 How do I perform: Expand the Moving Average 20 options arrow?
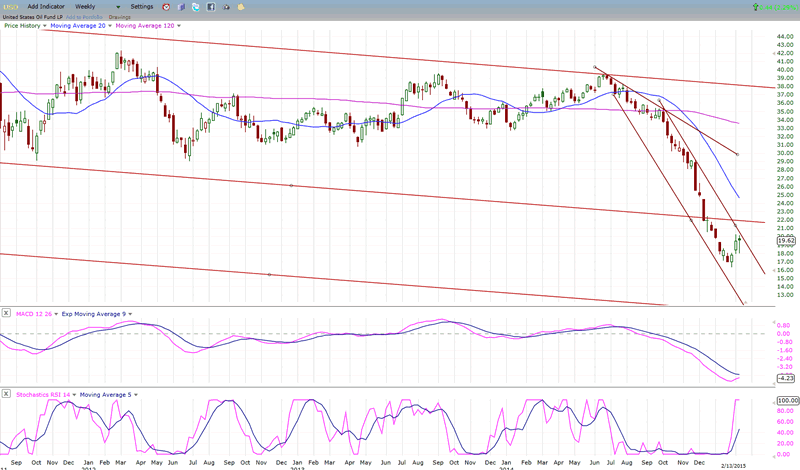110,26
